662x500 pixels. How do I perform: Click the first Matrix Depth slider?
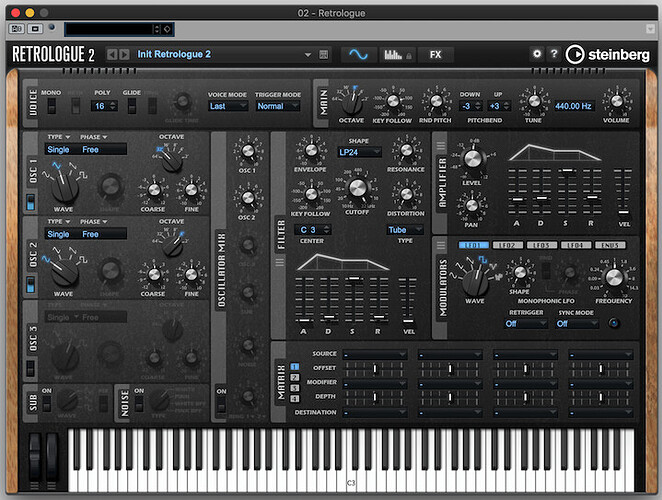375,397
